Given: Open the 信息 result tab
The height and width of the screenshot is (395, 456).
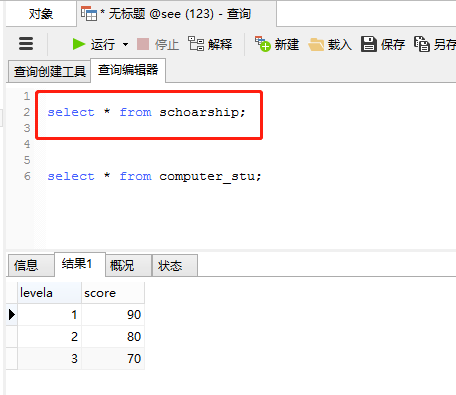Looking at the screenshot, I should (30, 265).
